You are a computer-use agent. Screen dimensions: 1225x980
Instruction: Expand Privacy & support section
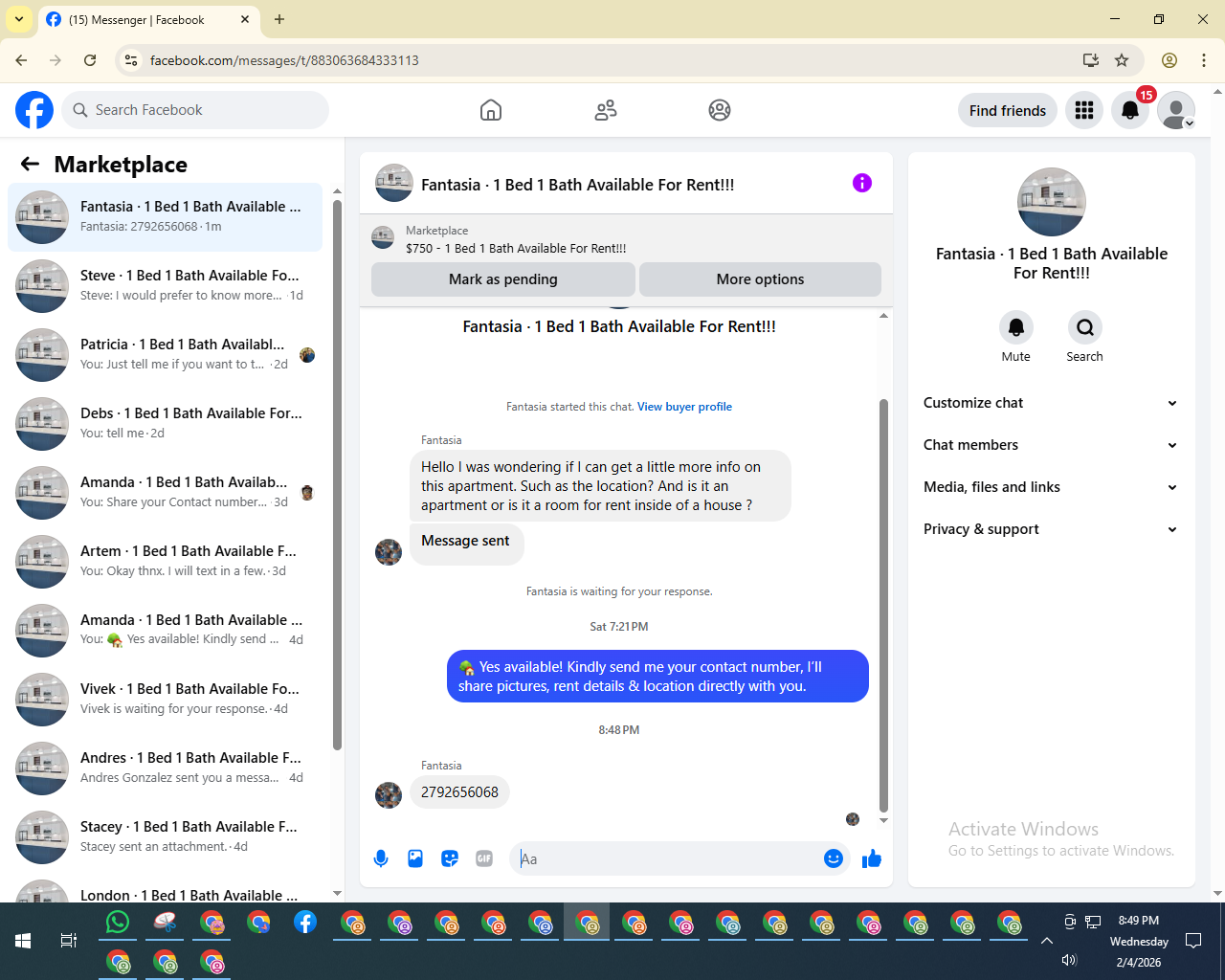[1051, 529]
